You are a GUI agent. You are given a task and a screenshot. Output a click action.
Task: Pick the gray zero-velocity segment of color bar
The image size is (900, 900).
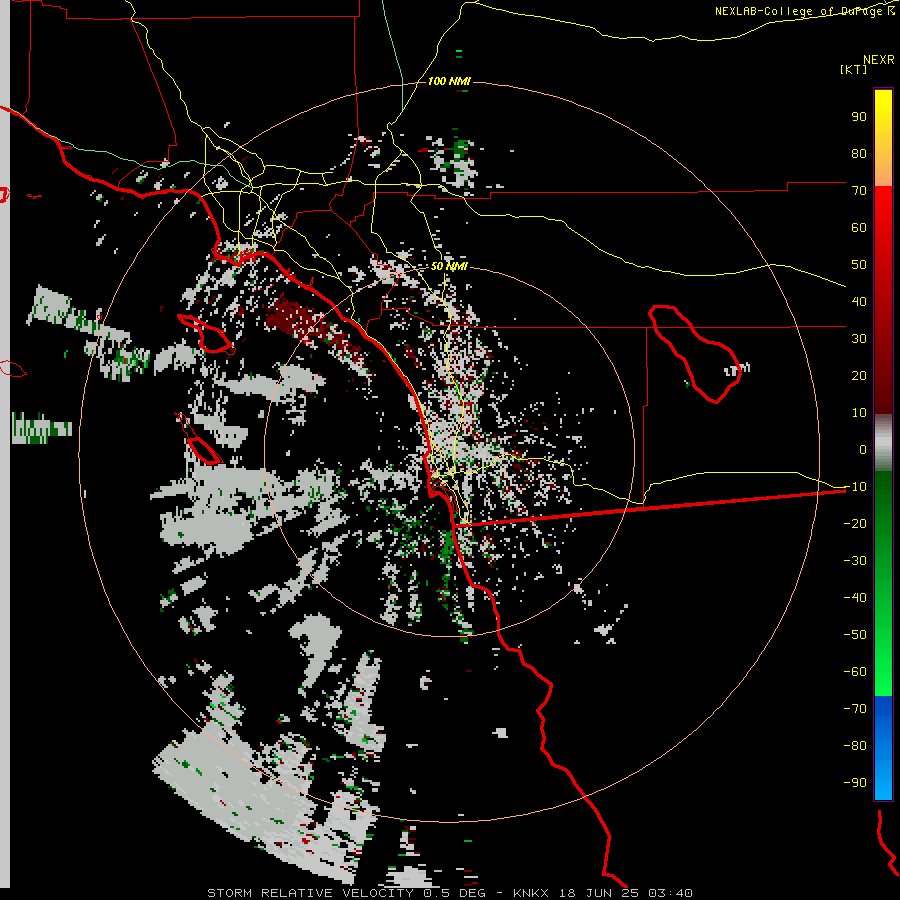coord(883,443)
